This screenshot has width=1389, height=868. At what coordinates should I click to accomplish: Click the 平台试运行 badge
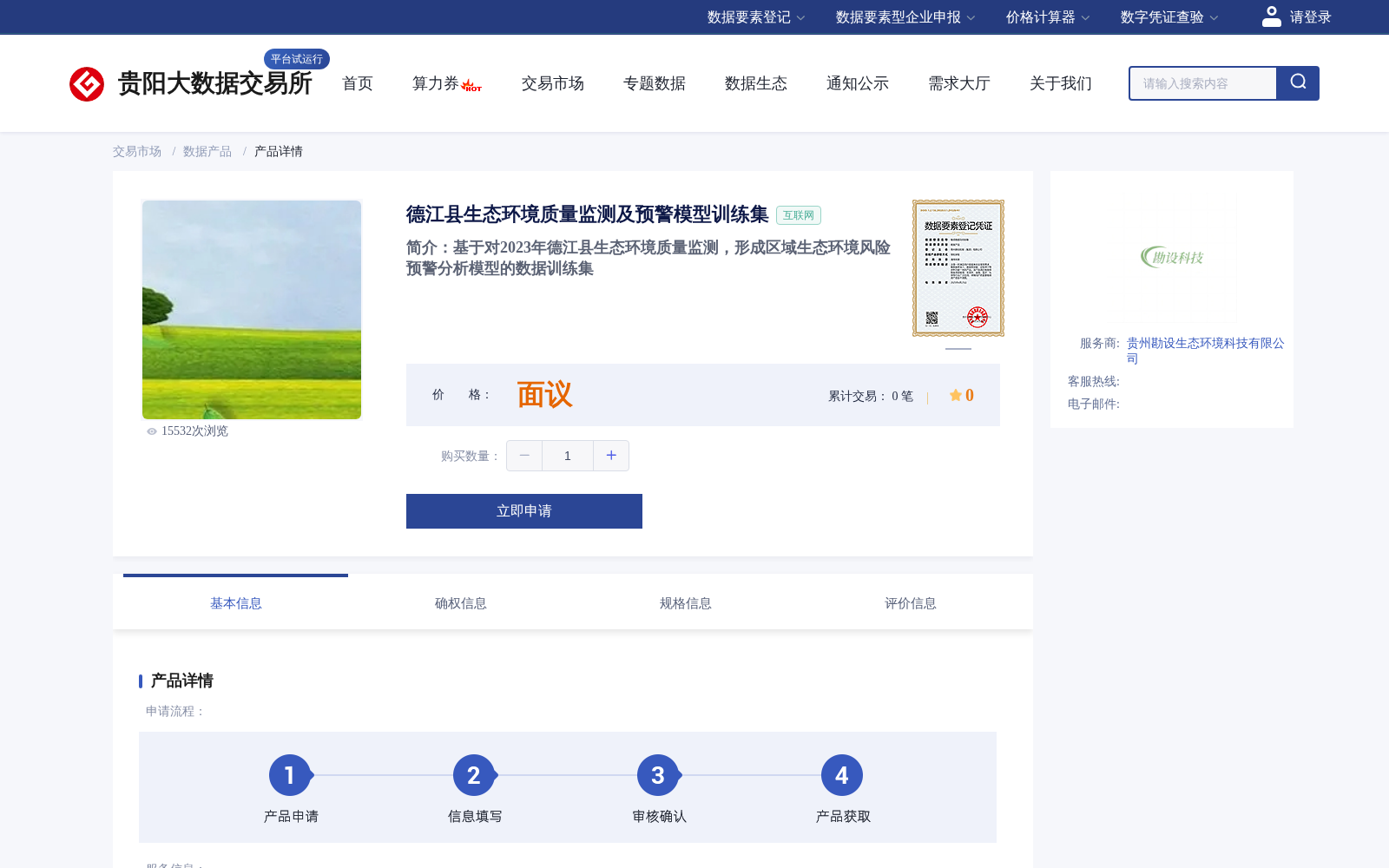pyautogui.click(x=297, y=59)
